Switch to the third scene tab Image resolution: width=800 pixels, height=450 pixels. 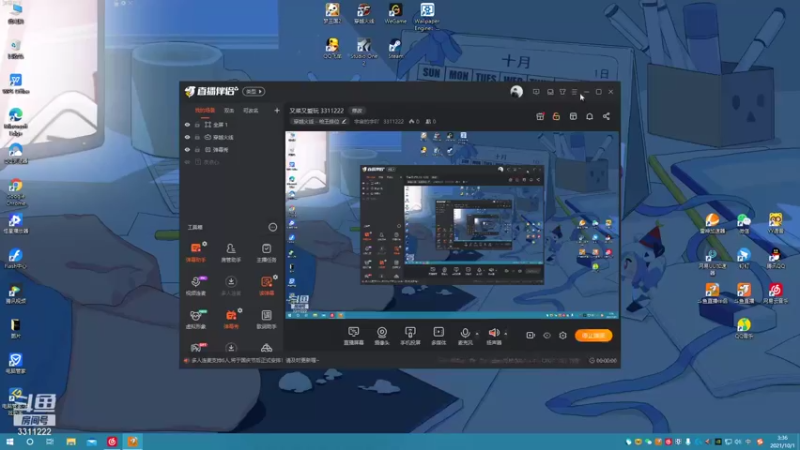(251, 110)
